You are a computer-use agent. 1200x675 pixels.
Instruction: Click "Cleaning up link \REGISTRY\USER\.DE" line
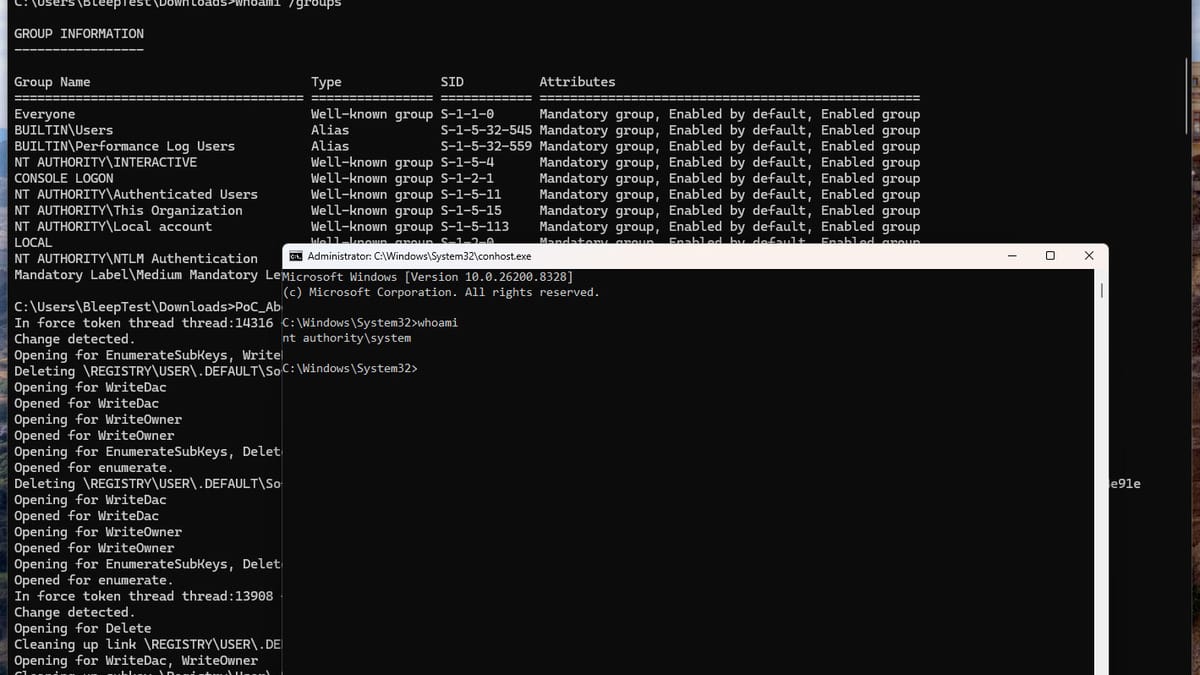click(x=148, y=644)
